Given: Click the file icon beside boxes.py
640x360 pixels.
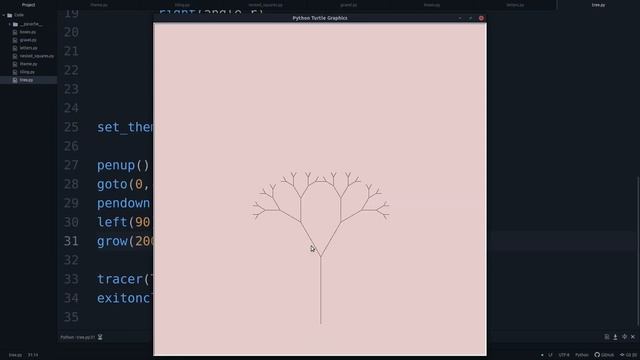Looking at the screenshot, I should pos(15,32).
